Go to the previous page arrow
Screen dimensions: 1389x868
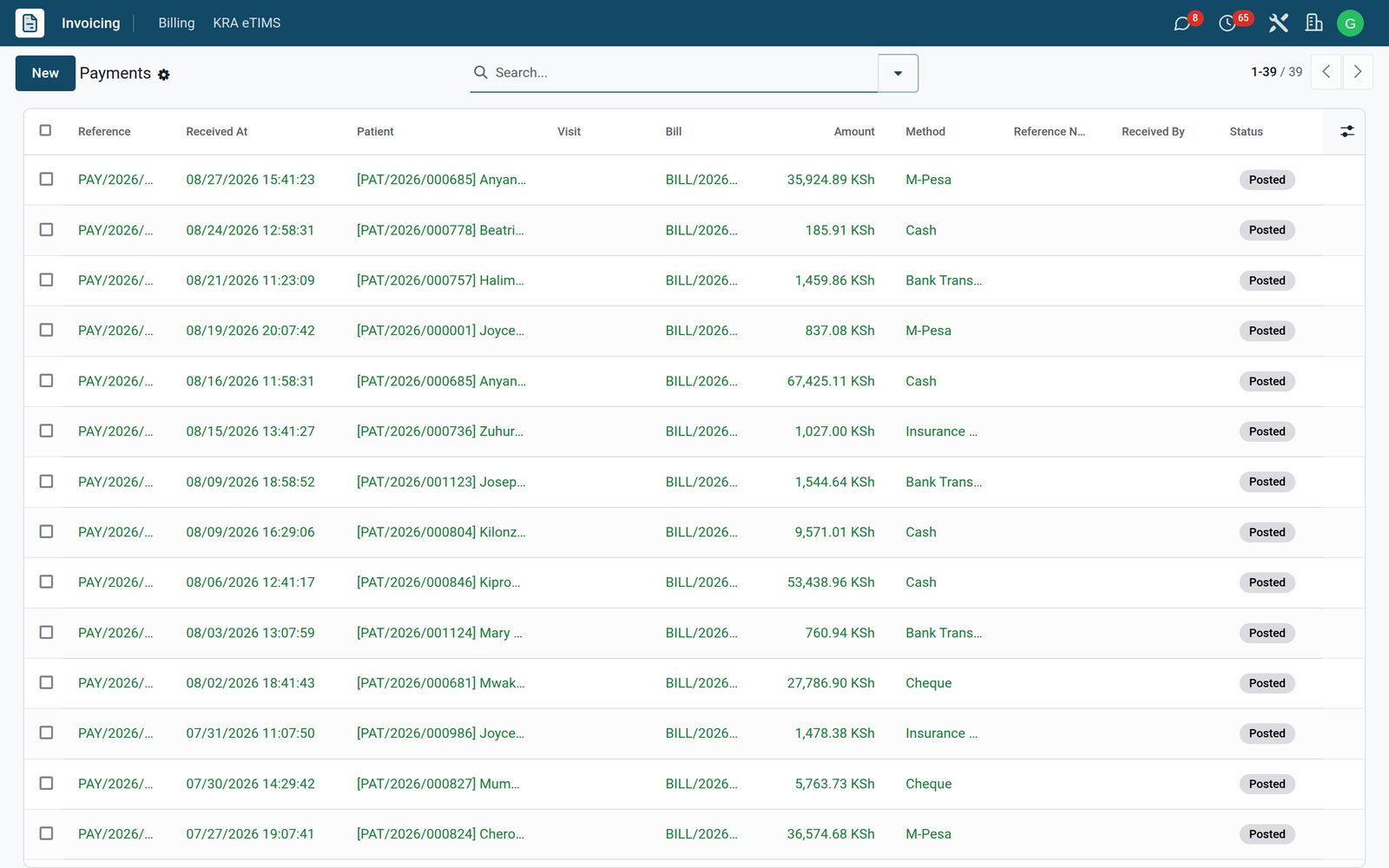(x=1326, y=72)
